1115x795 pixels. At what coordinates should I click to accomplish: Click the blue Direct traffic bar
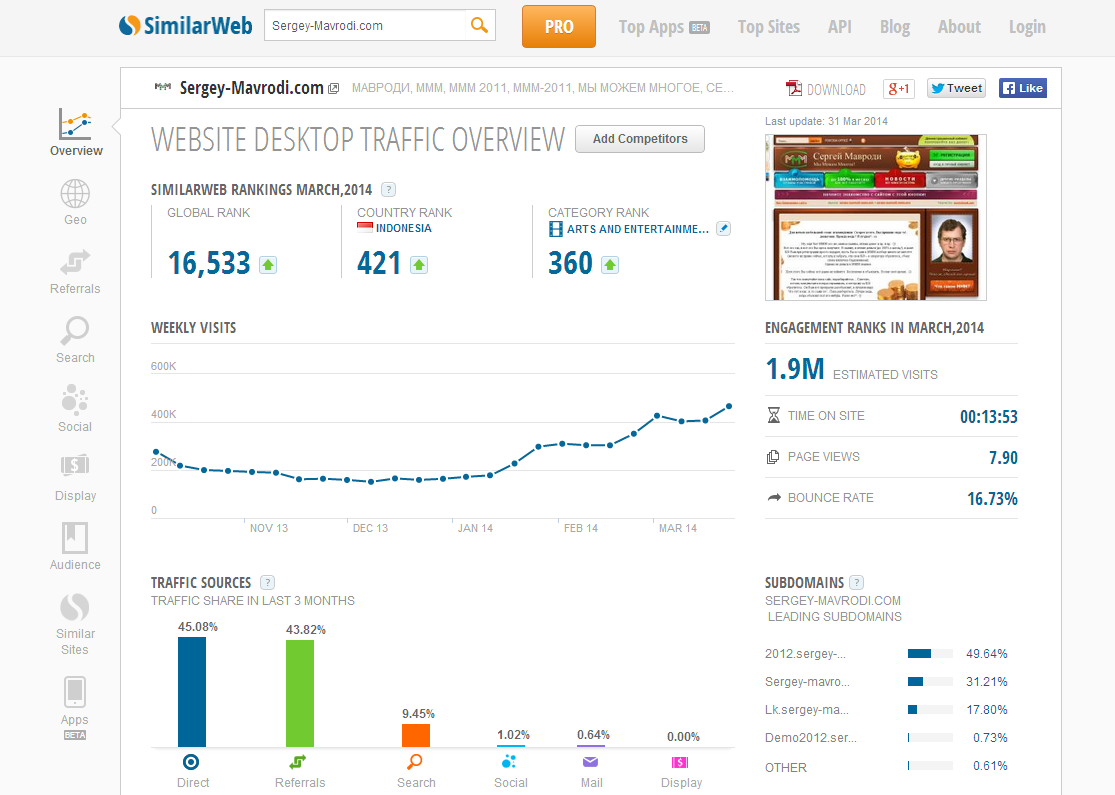tap(192, 692)
